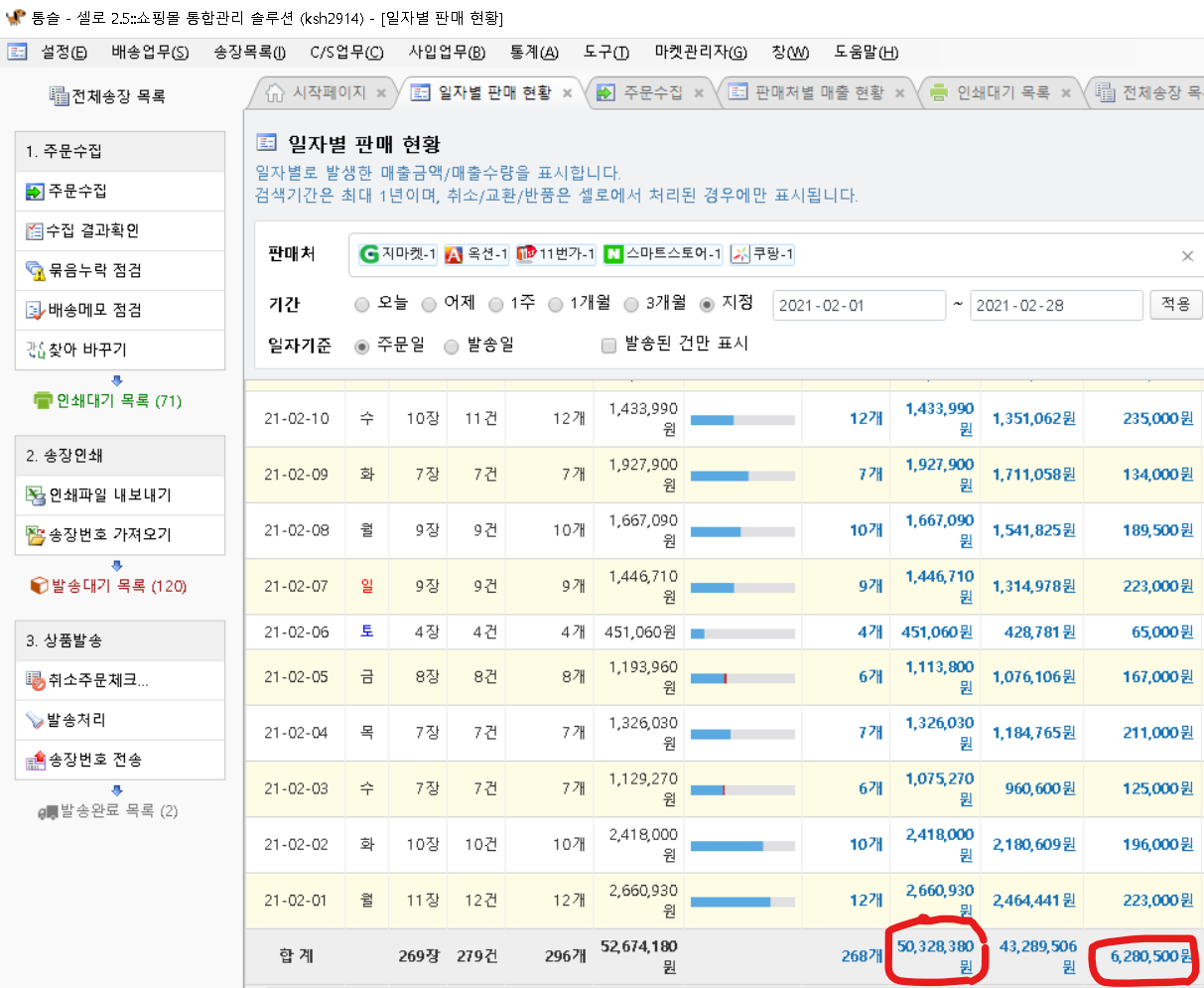Click the start date field 2021-02-01
1204x988 pixels.
click(858, 305)
